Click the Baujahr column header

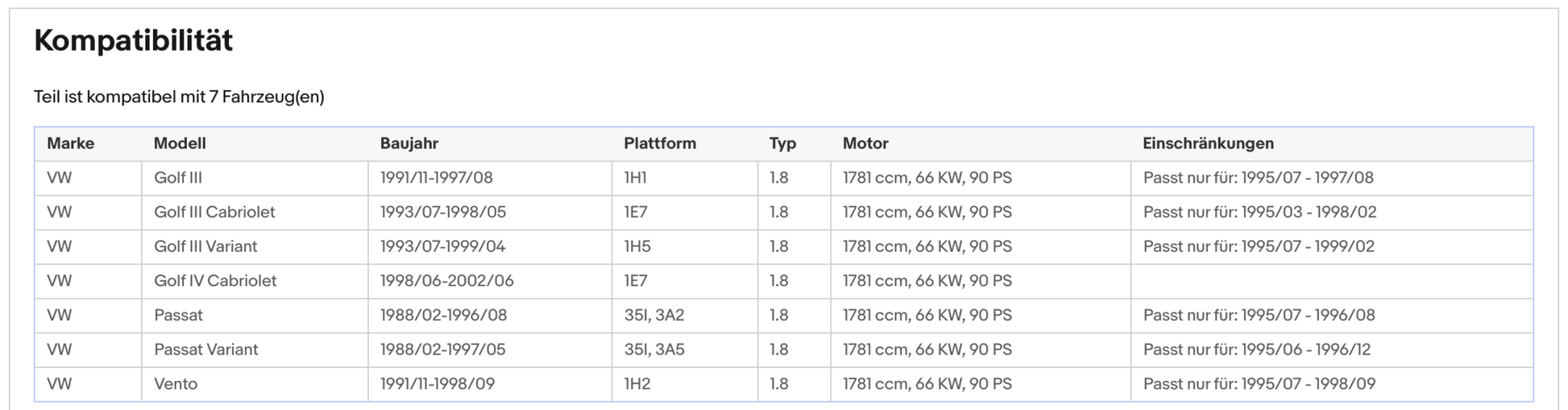[x=409, y=143]
